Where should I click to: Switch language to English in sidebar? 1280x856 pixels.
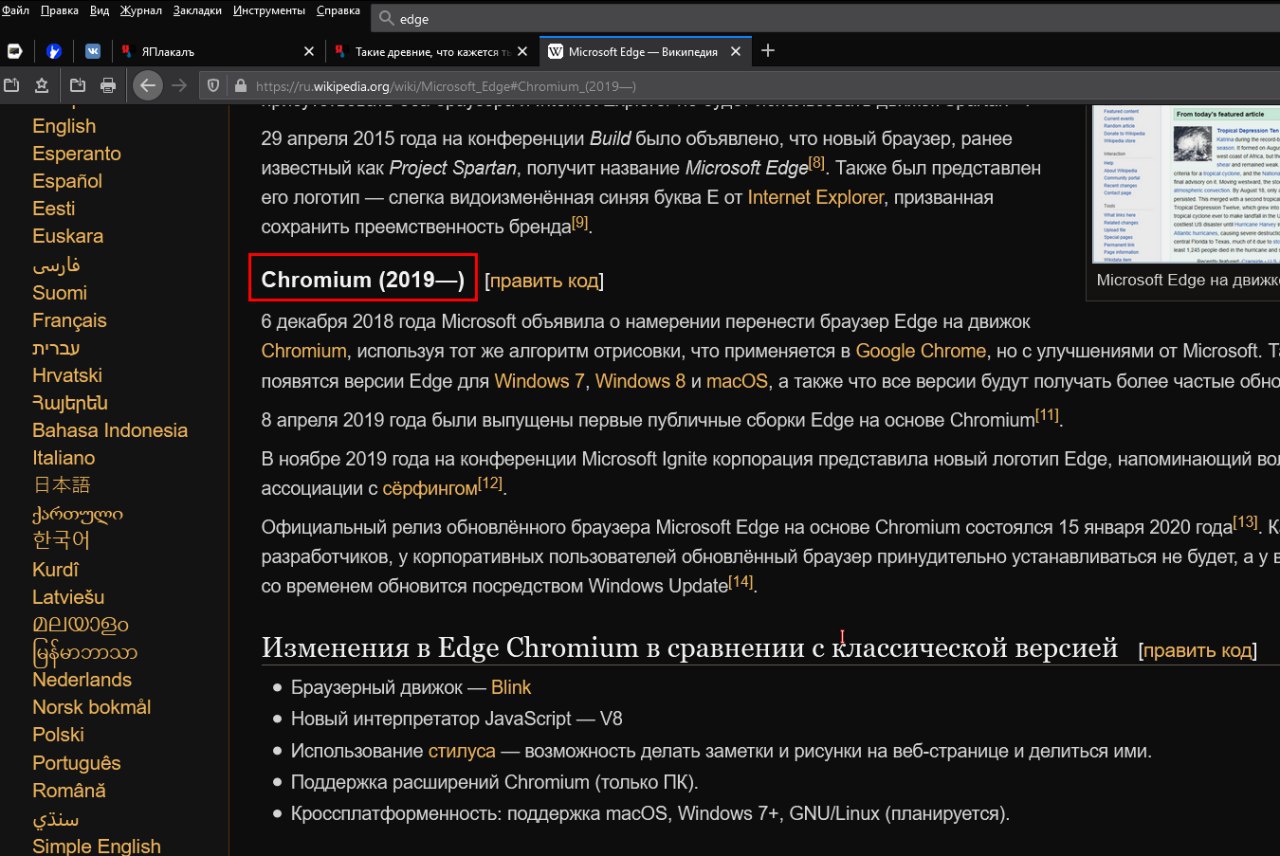click(x=64, y=126)
